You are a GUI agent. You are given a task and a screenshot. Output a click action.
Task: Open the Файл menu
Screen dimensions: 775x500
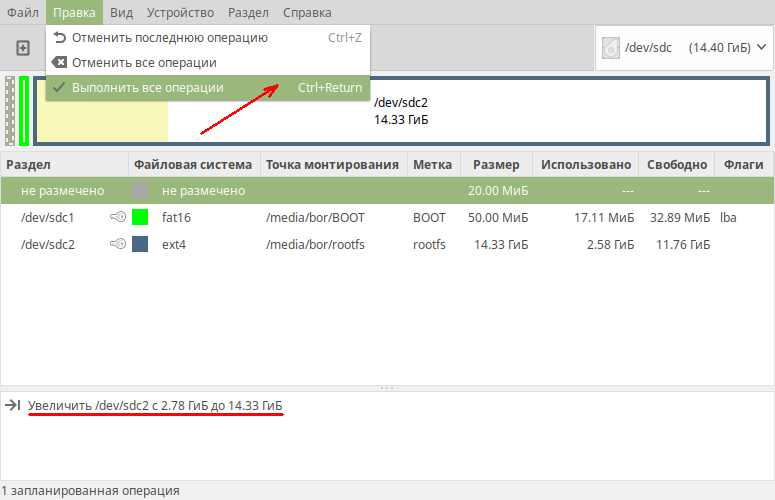23,12
